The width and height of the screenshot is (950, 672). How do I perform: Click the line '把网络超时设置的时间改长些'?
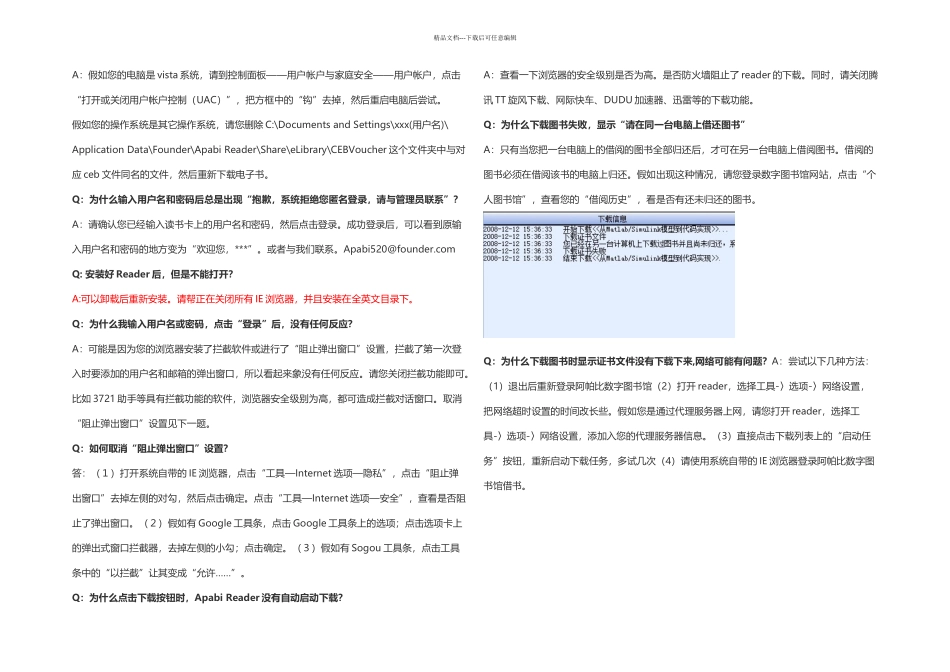(x=671, y=411)
